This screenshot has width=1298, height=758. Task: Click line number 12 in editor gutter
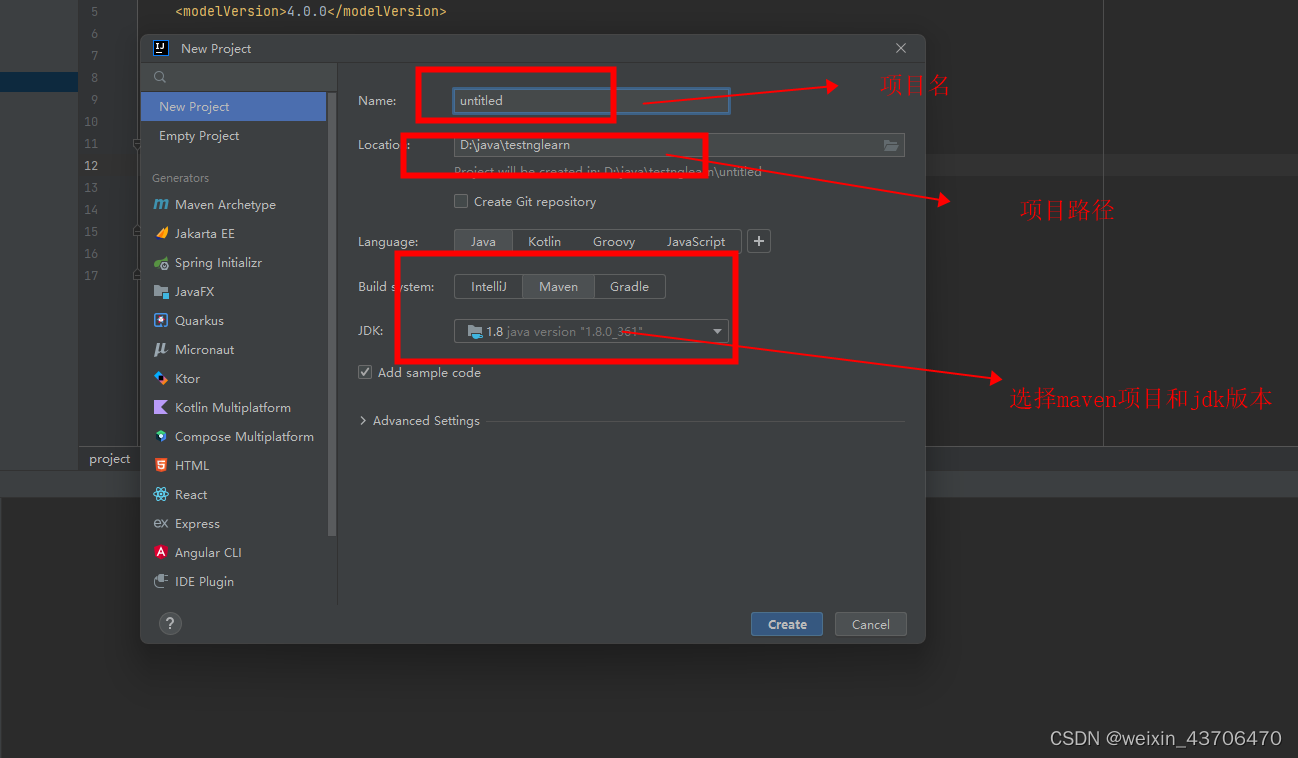pyautogui.click(x=91, y=166)
